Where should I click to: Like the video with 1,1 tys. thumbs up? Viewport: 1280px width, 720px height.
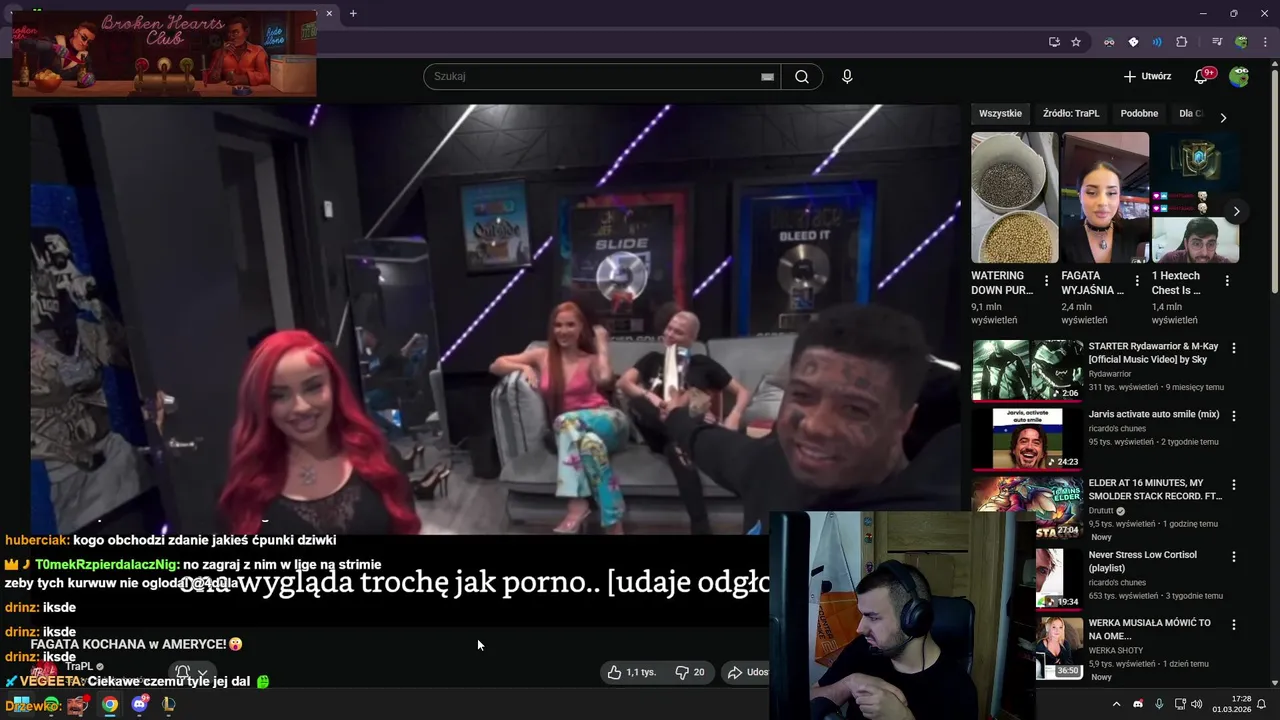coord(631,672)
